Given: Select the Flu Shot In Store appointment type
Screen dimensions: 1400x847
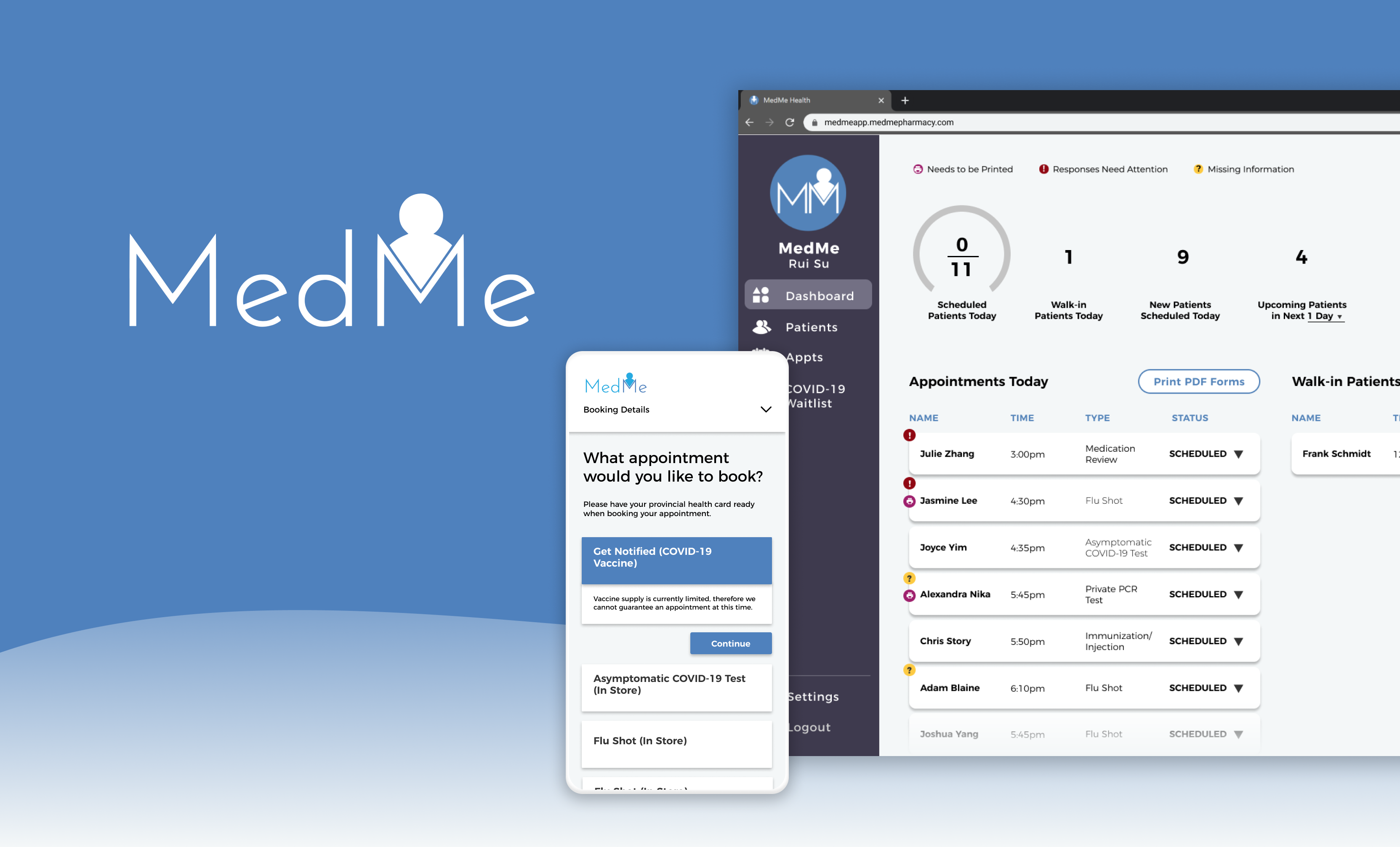Looking at the screenshot, I should (x=676, y=740).
